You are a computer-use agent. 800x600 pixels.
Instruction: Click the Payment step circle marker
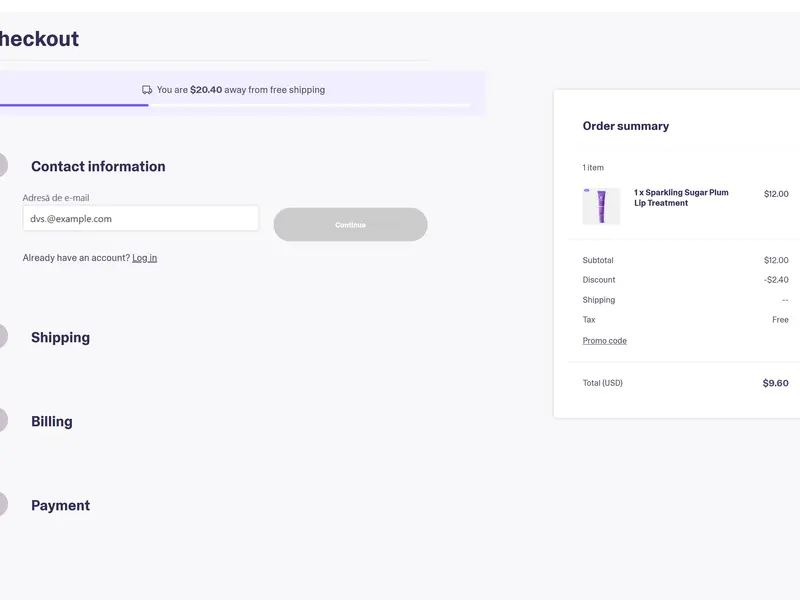tap(2, 505)
